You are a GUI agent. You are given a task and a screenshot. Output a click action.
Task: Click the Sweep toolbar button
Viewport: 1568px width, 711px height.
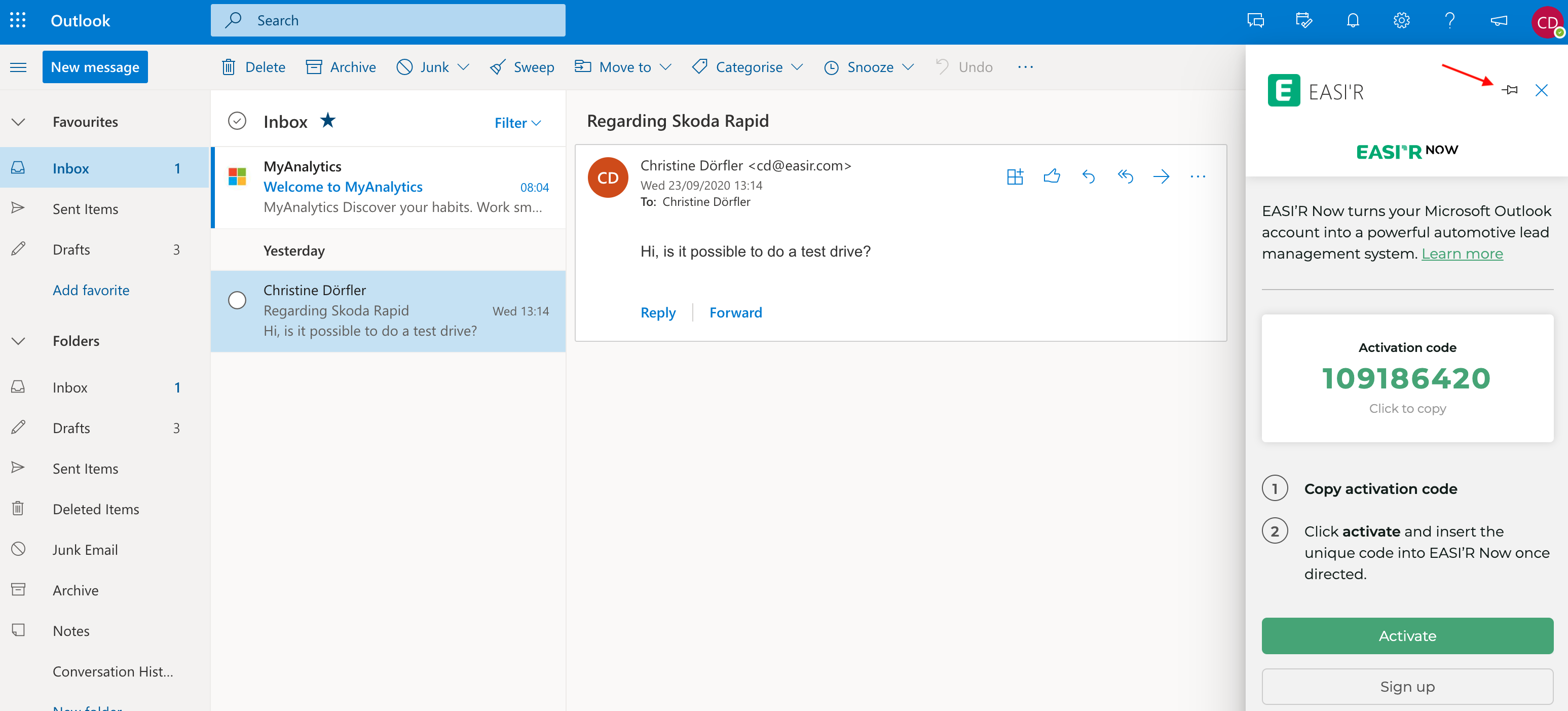click(x=521, y=67)
